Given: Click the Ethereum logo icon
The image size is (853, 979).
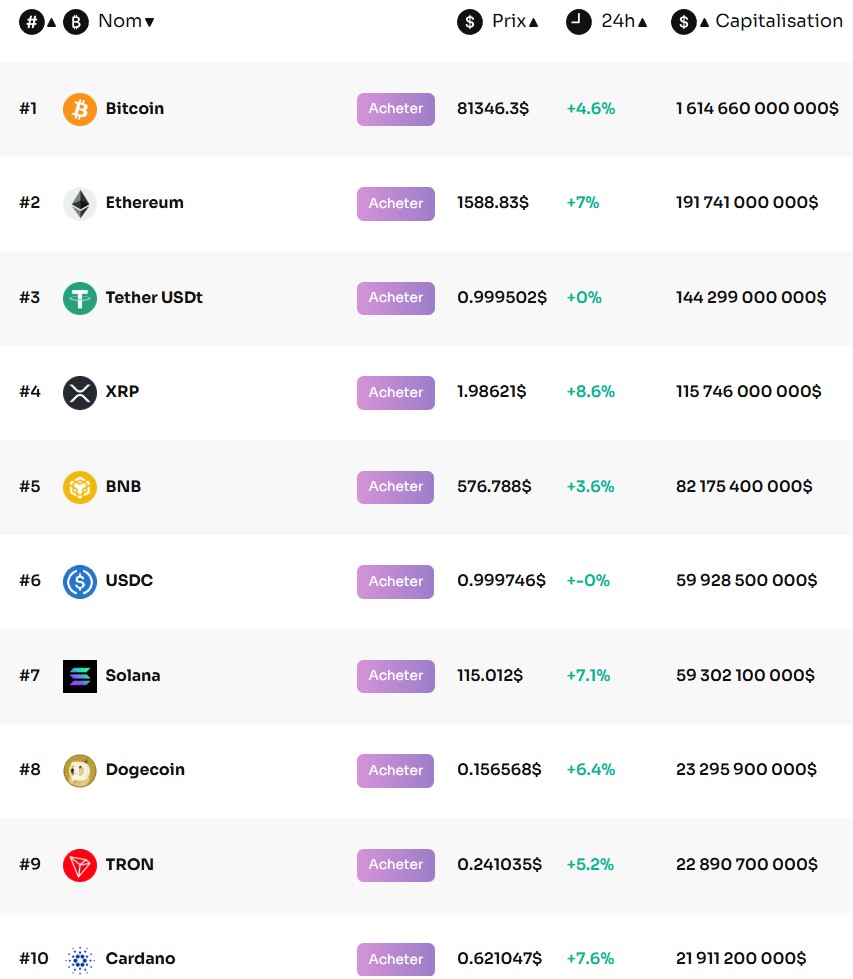Looking at the screenshot, I should tap(79, 203).
